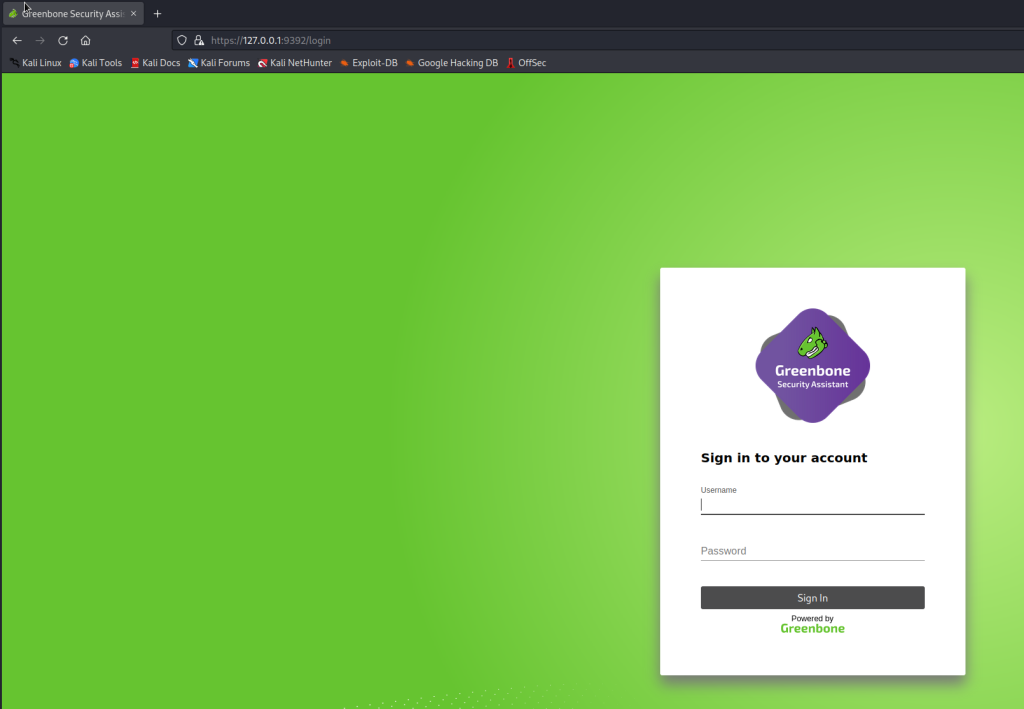Click the Greenbone Security Assistant logo
1024x709 pixels.
[812, 366]
